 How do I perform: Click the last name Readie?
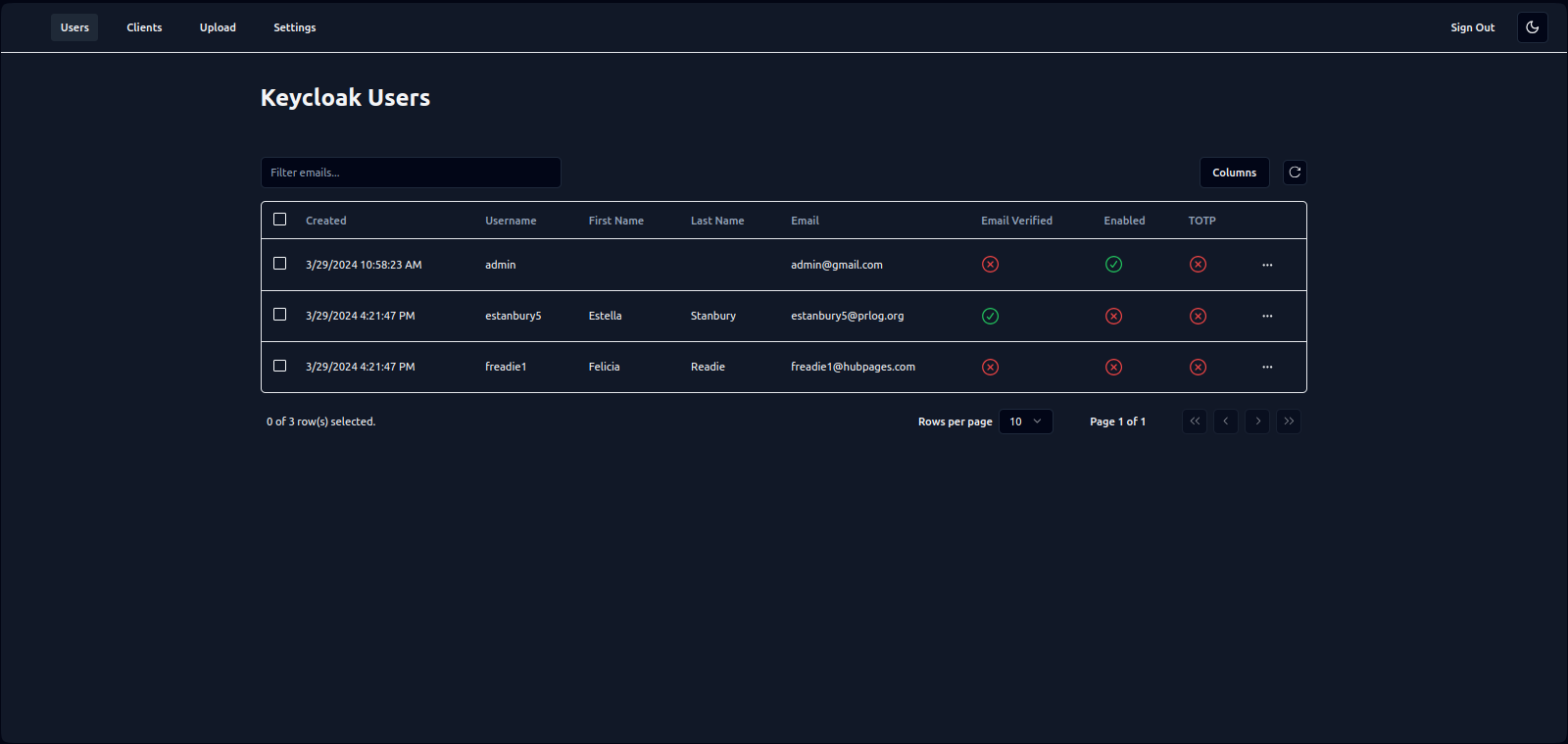click(709, 367)
